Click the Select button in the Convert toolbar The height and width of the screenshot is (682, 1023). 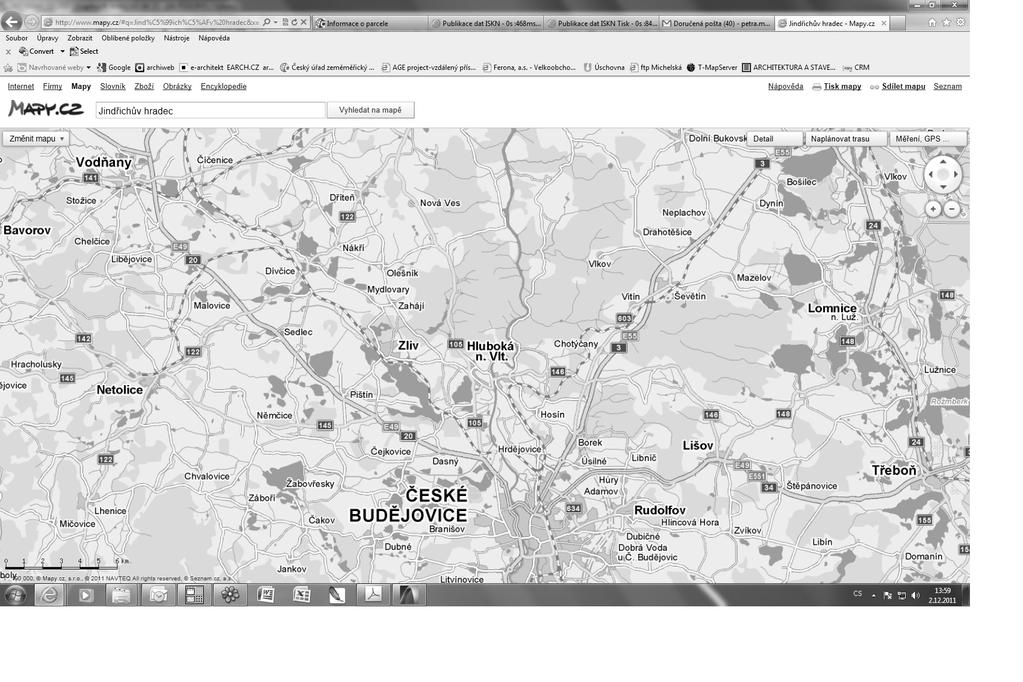point(84,52)
